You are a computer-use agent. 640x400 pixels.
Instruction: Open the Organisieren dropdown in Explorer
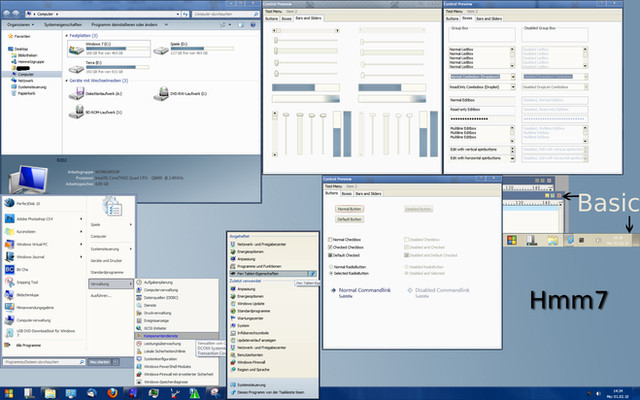click(x=20, y=25)
